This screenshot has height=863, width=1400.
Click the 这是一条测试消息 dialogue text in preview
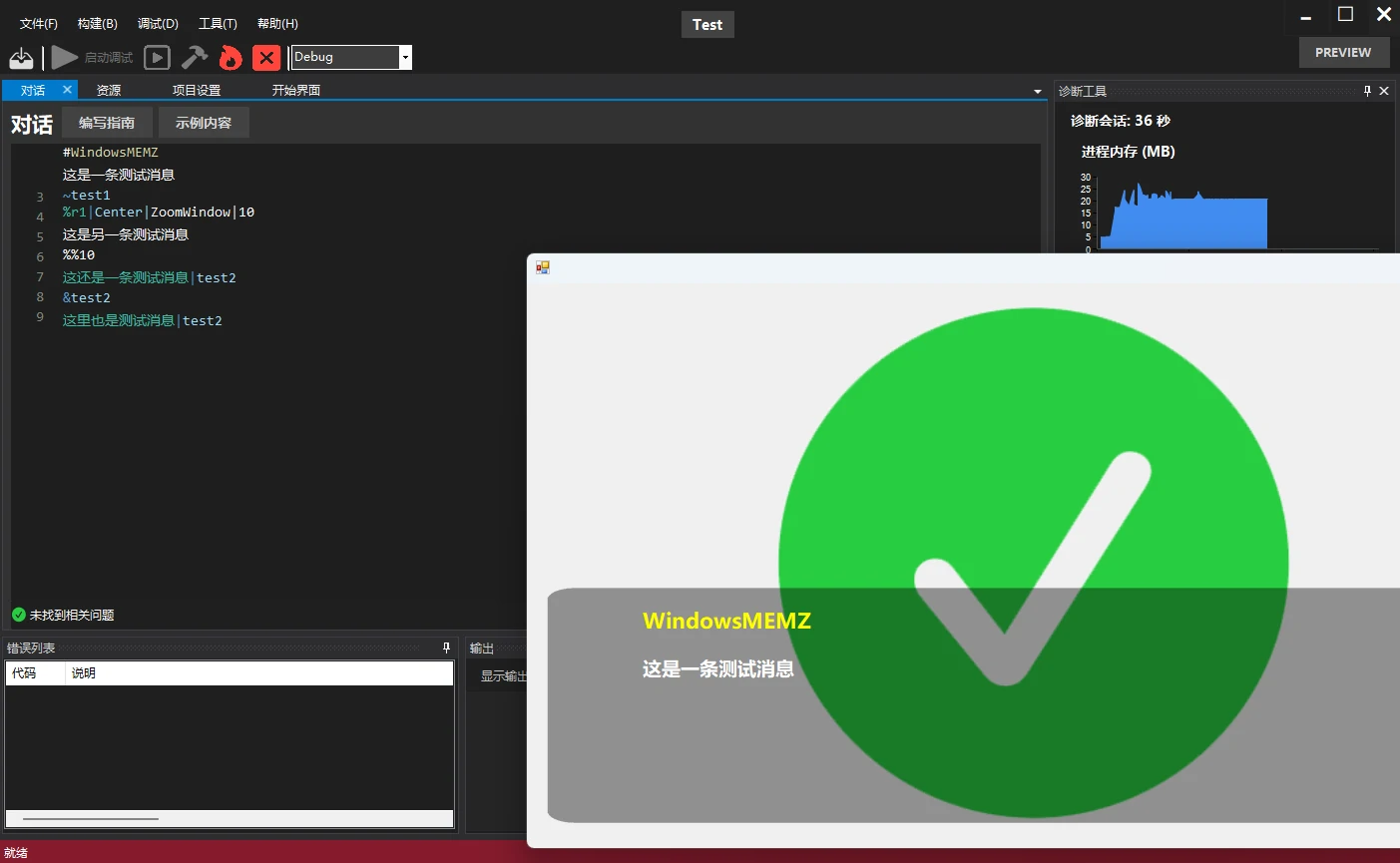[x=718, y=668]
